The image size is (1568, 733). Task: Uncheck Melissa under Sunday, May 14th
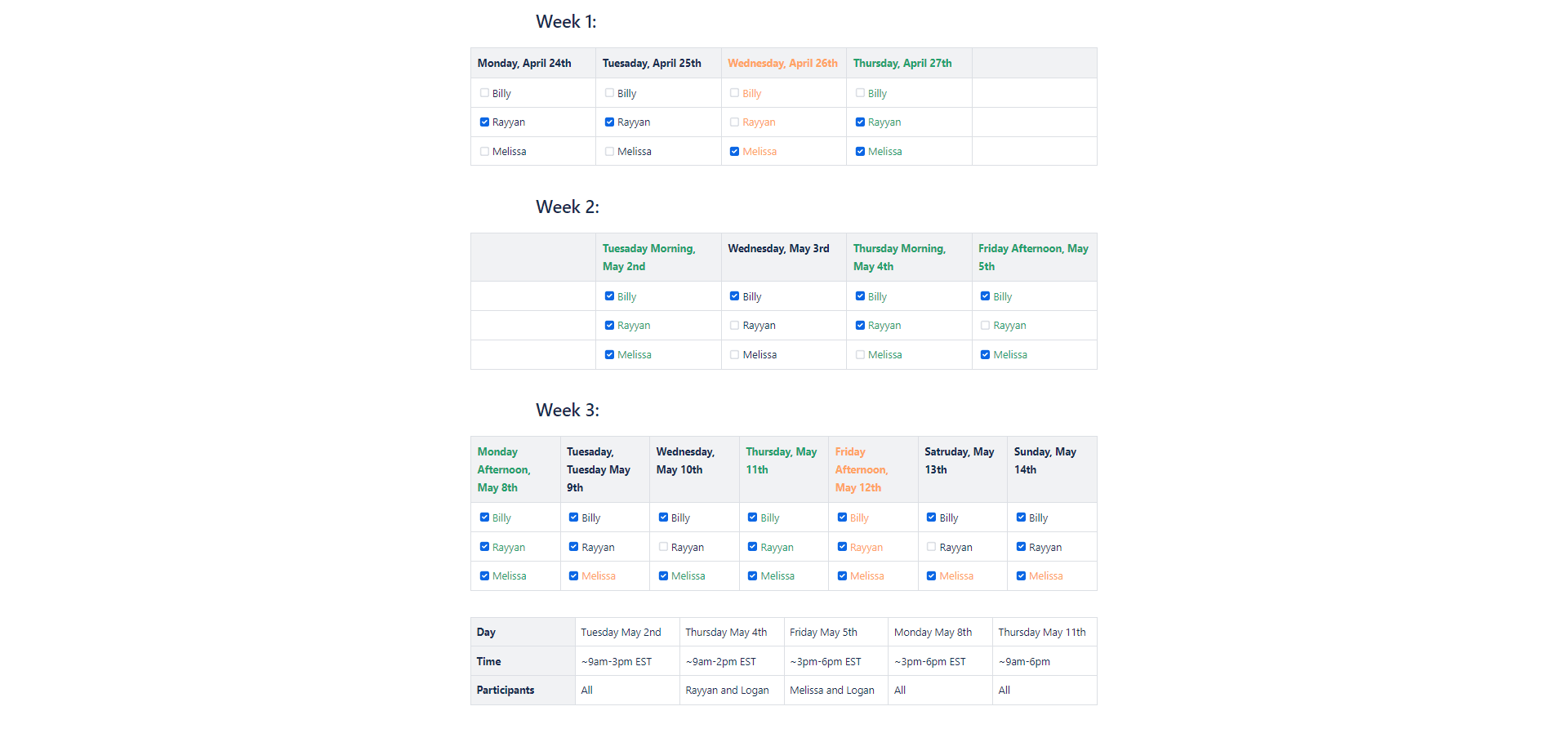pos(1021,575)
